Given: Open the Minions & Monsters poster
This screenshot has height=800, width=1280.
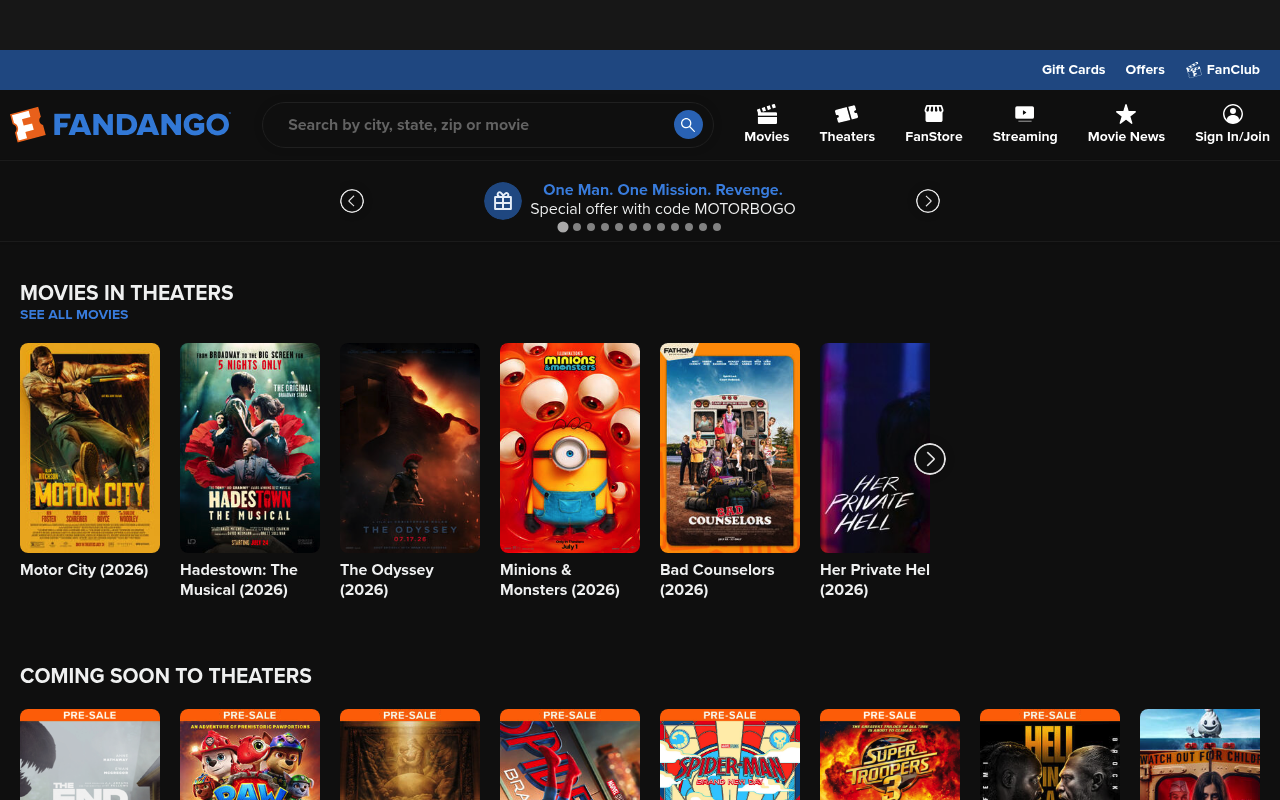Looking at the screenshot, I should [570, 448].
